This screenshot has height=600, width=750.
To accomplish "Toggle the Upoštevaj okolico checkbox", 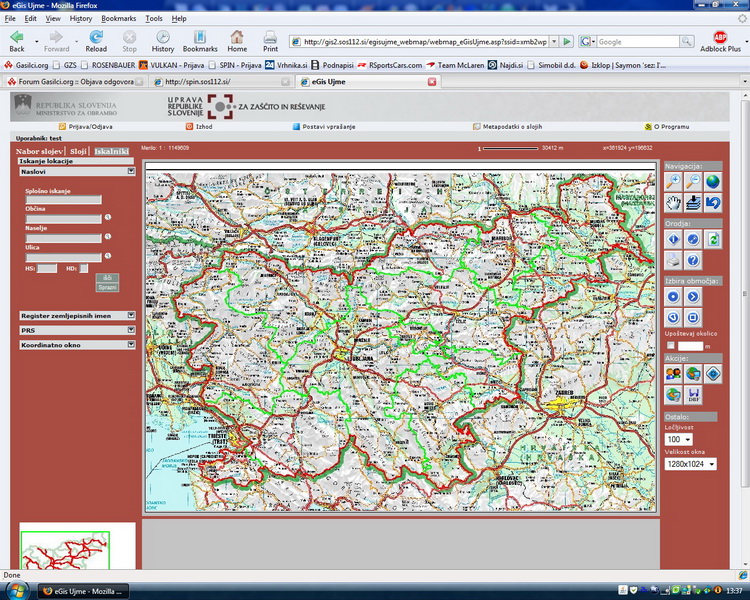I will click(x=670, y=345).
